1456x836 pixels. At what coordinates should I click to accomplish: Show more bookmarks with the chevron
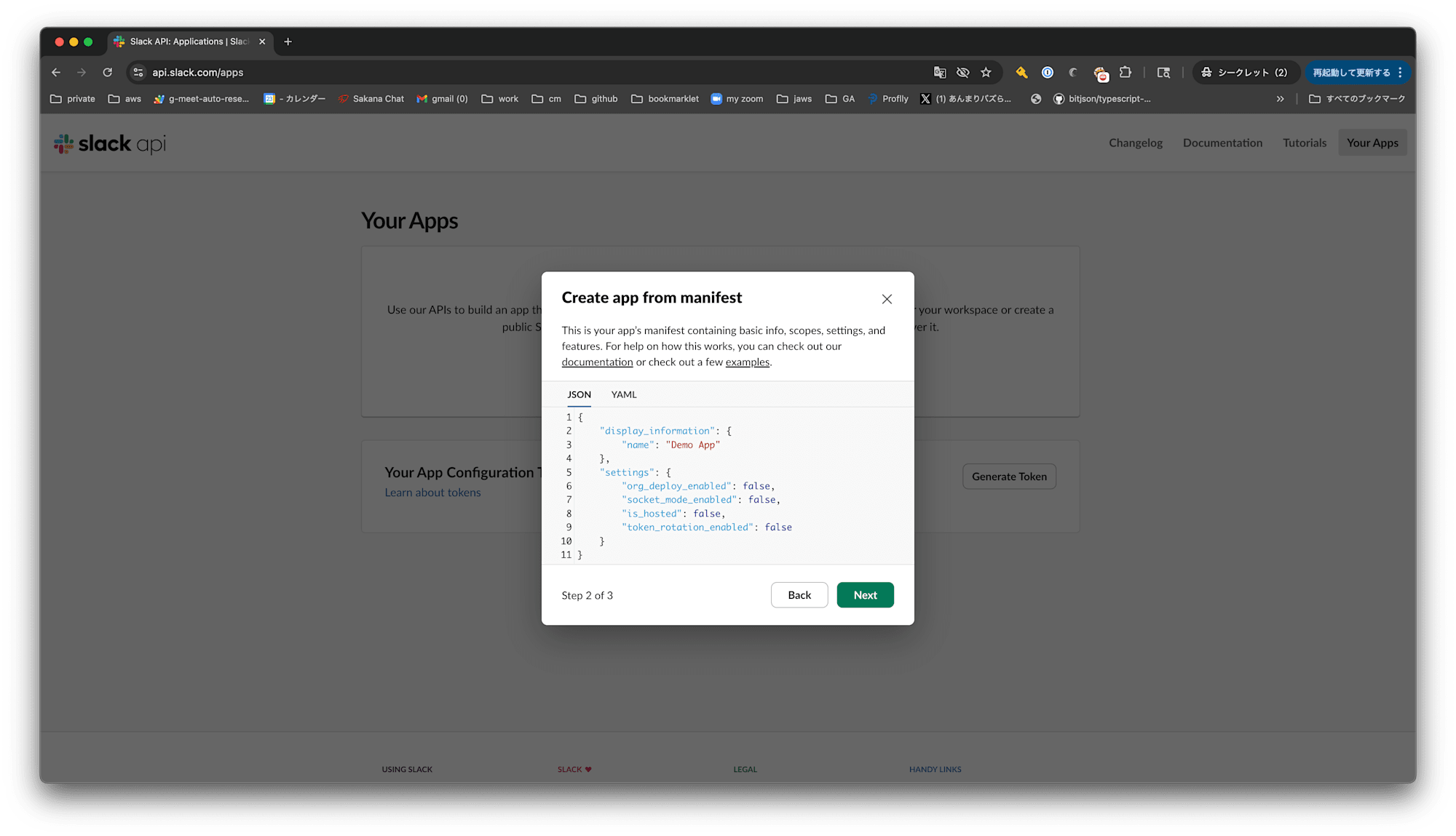coord(1280,99)
